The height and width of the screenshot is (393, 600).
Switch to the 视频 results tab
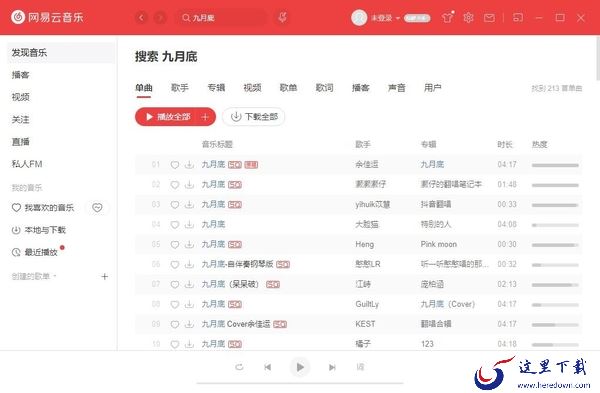(x=252, y=88)
